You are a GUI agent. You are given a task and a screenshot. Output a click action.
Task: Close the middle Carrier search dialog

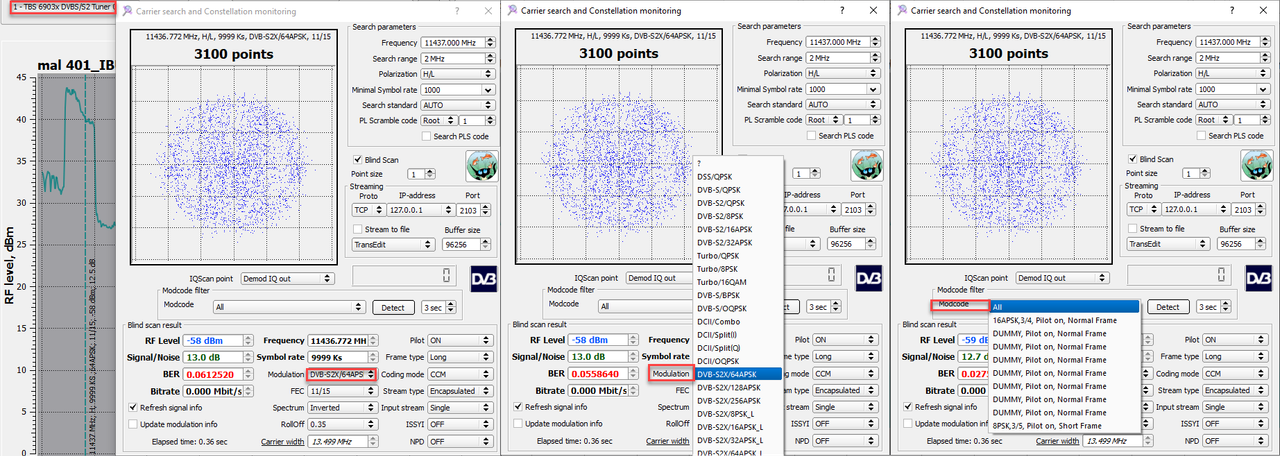click(871, 11)
